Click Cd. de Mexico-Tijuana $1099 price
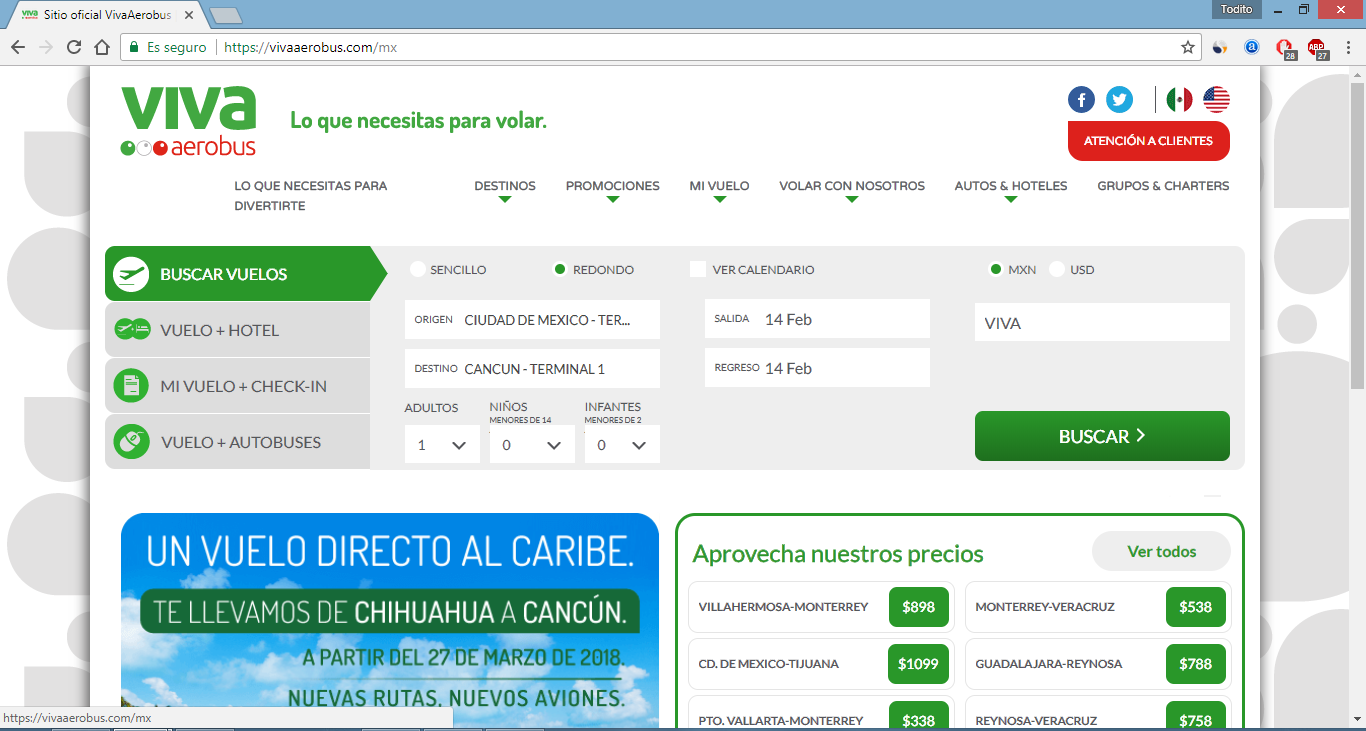Viewport: 1366px width, 731px height. [918, 664]
